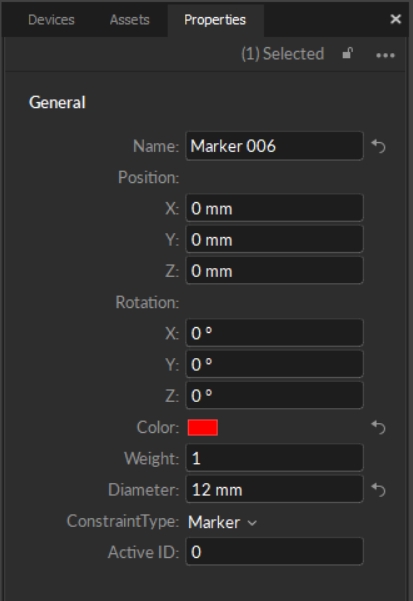Click the Active ID input field

click(x=274, y=552)
